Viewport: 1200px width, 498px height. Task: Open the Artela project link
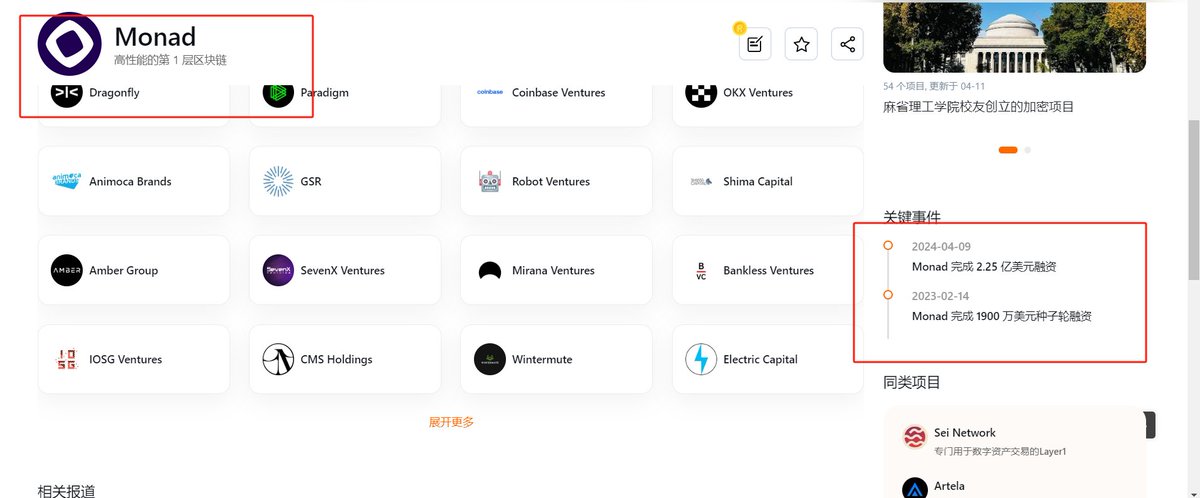tap(949, 486)
